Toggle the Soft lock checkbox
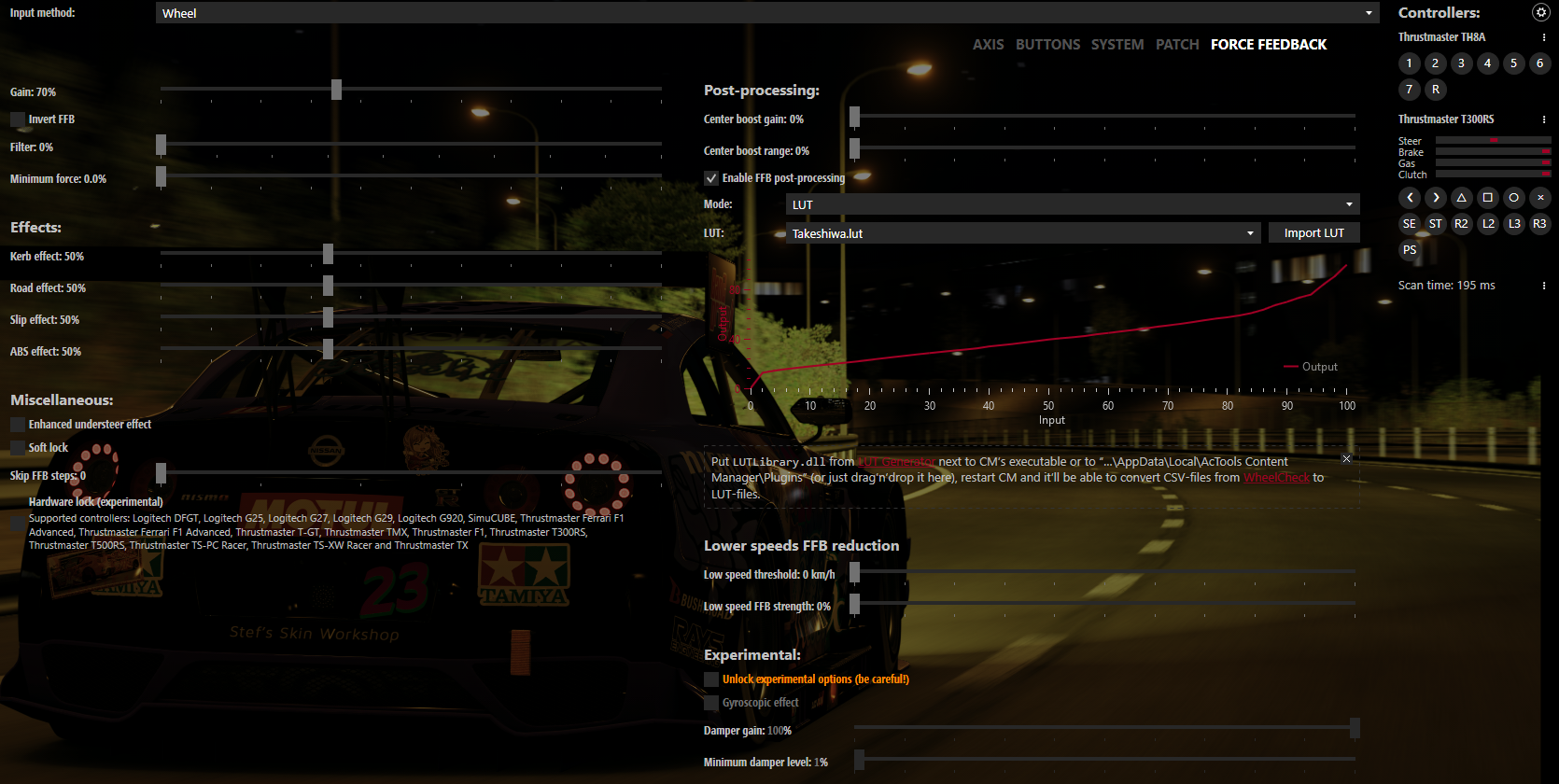This screenshot has height=784, width=1559. click(x=18, y=448)
